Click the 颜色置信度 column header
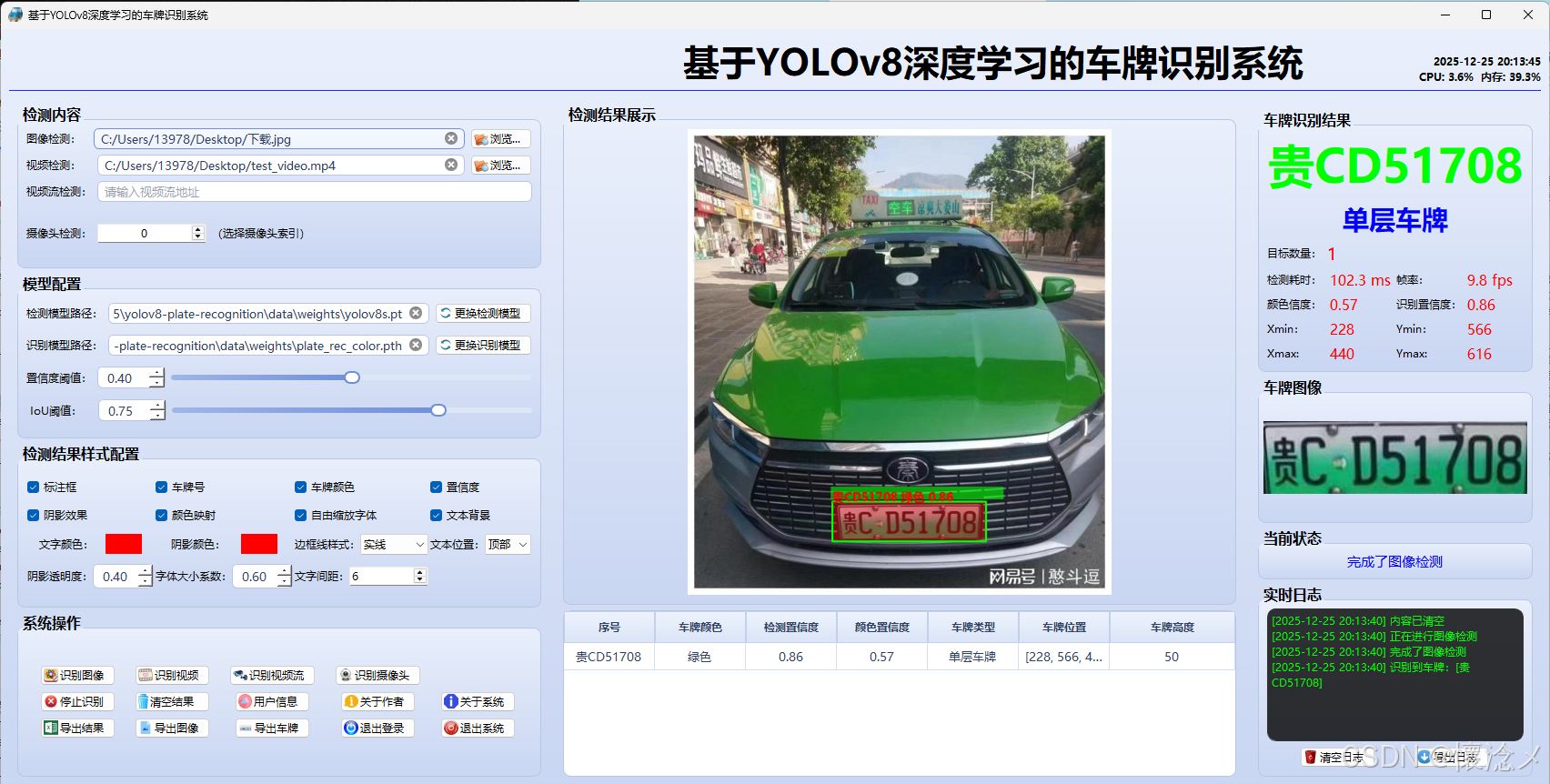The image size is (1550, 784). (882, 628)
